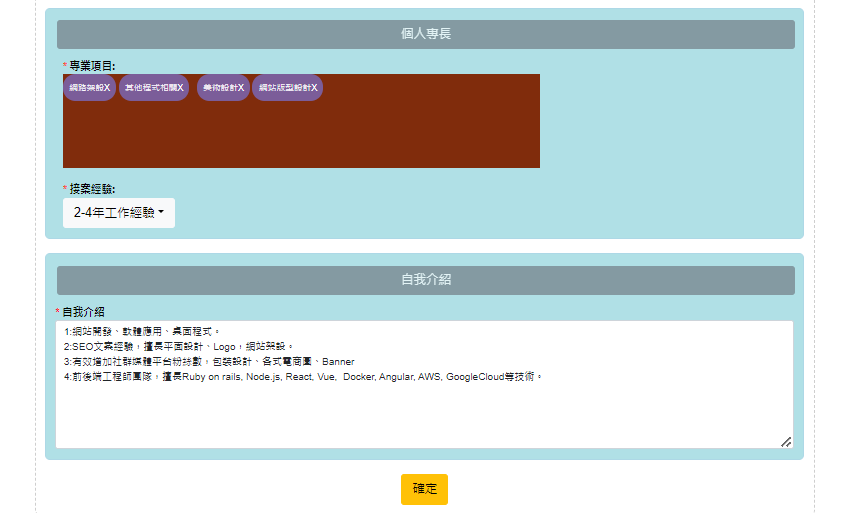Click the 自我介紹 label above the textarea
The height and width of the screenshot is (513, 842).
tap(83, 312)
